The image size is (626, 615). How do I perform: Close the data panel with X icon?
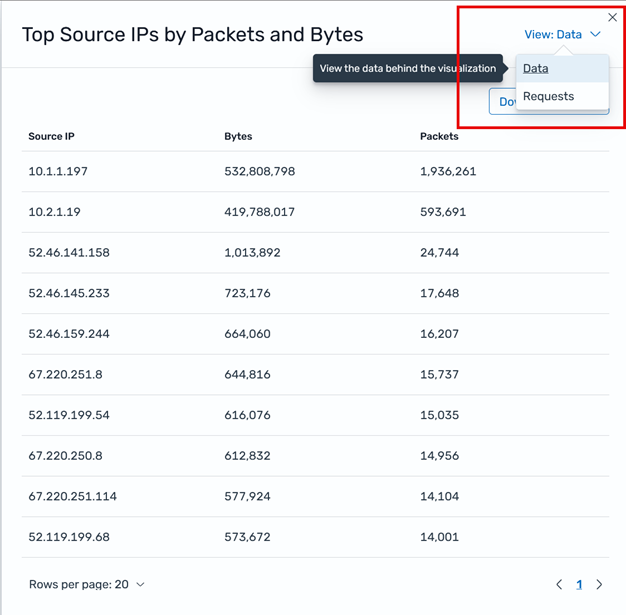612,17
